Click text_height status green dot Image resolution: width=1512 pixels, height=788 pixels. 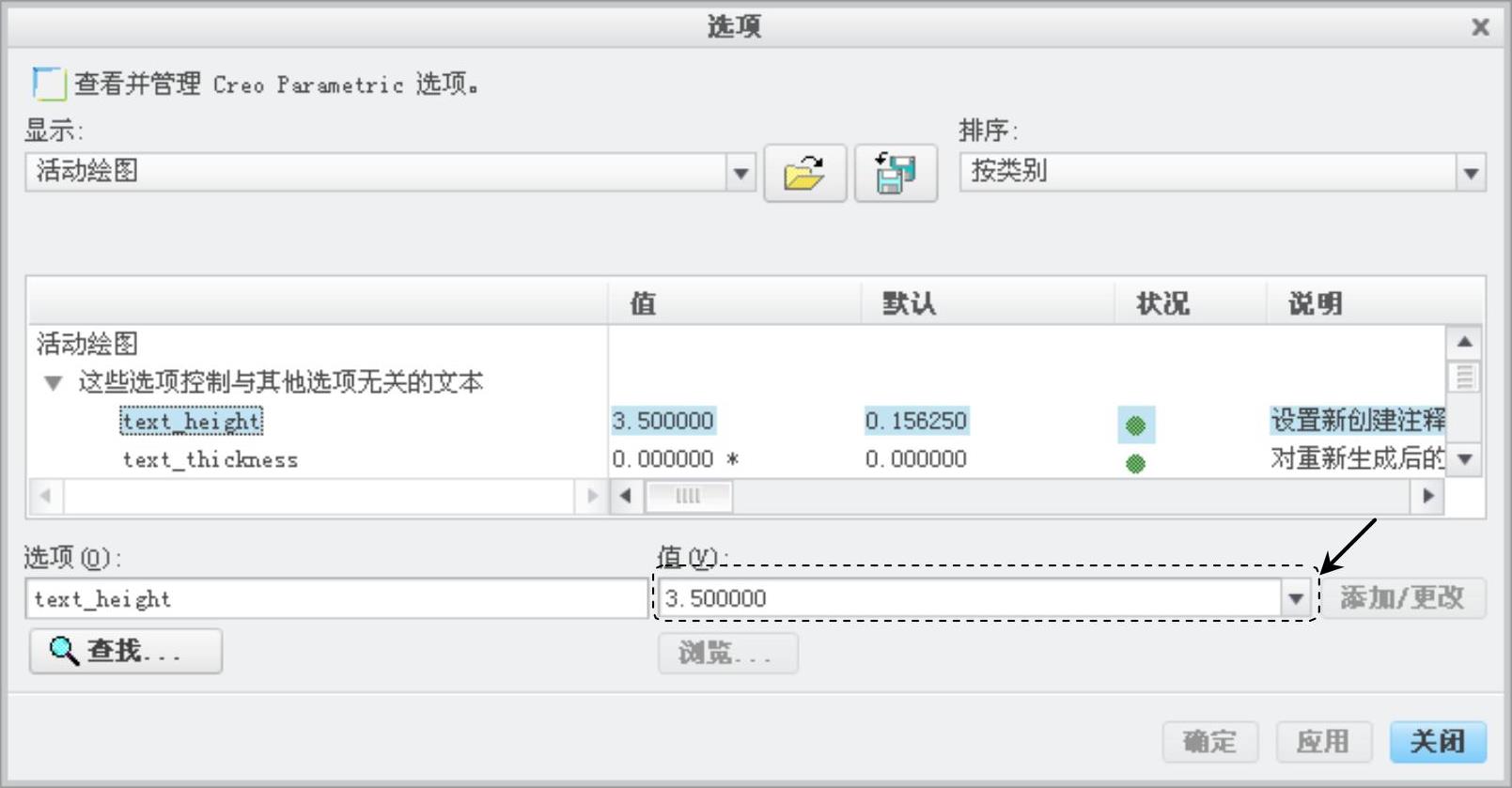coord(1135,425)
